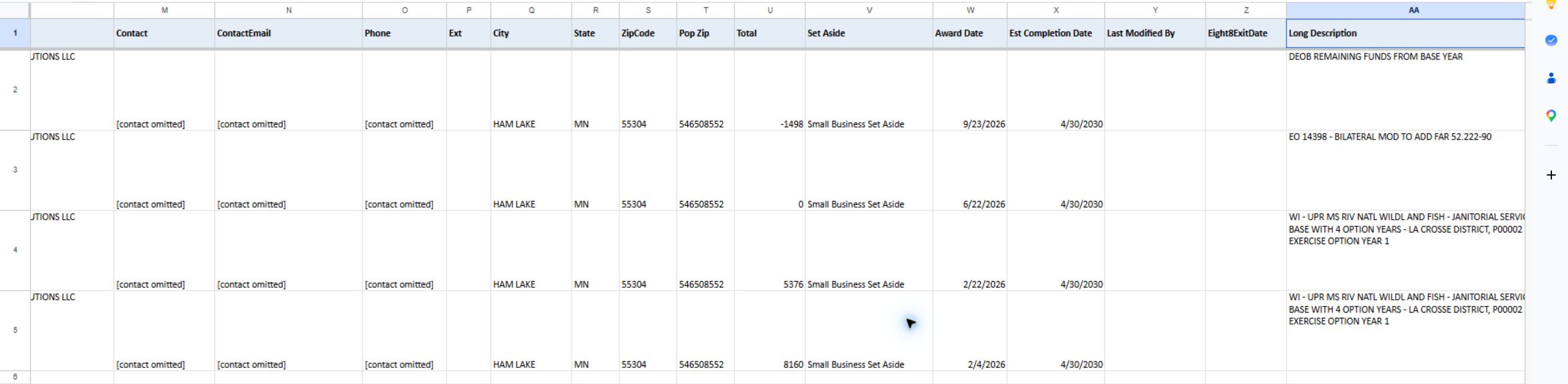Viewport: 1568px width, 384px height.
Task: Click the City header cell
Action: click(x=531, y=33)
